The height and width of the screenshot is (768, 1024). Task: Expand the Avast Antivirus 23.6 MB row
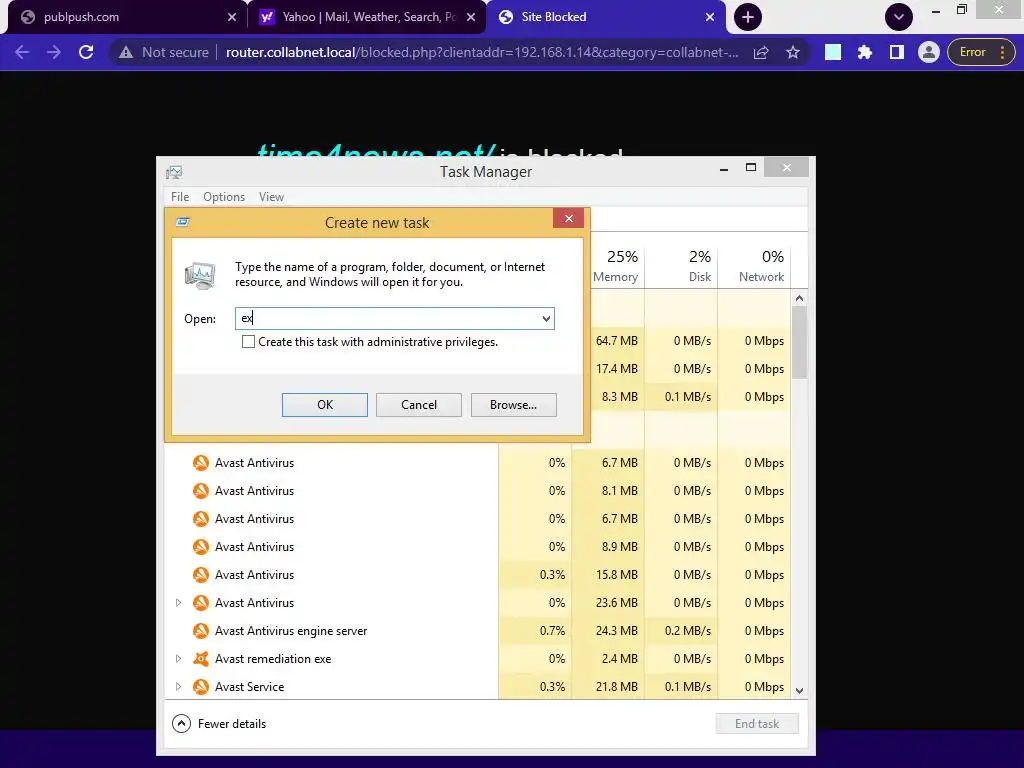[178, 603]
